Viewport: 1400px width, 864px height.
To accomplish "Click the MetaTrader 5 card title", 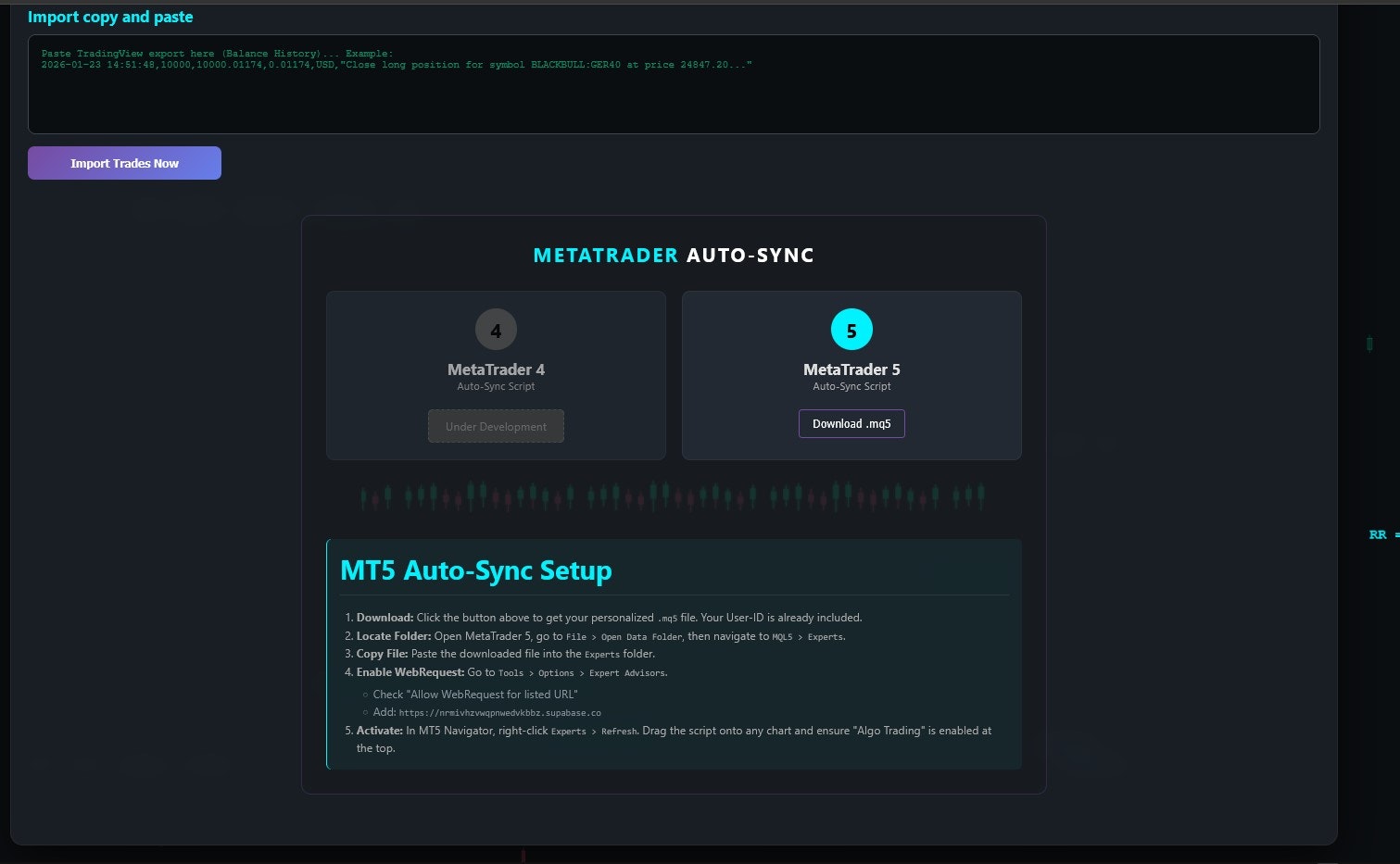I will tap(851, 369).
